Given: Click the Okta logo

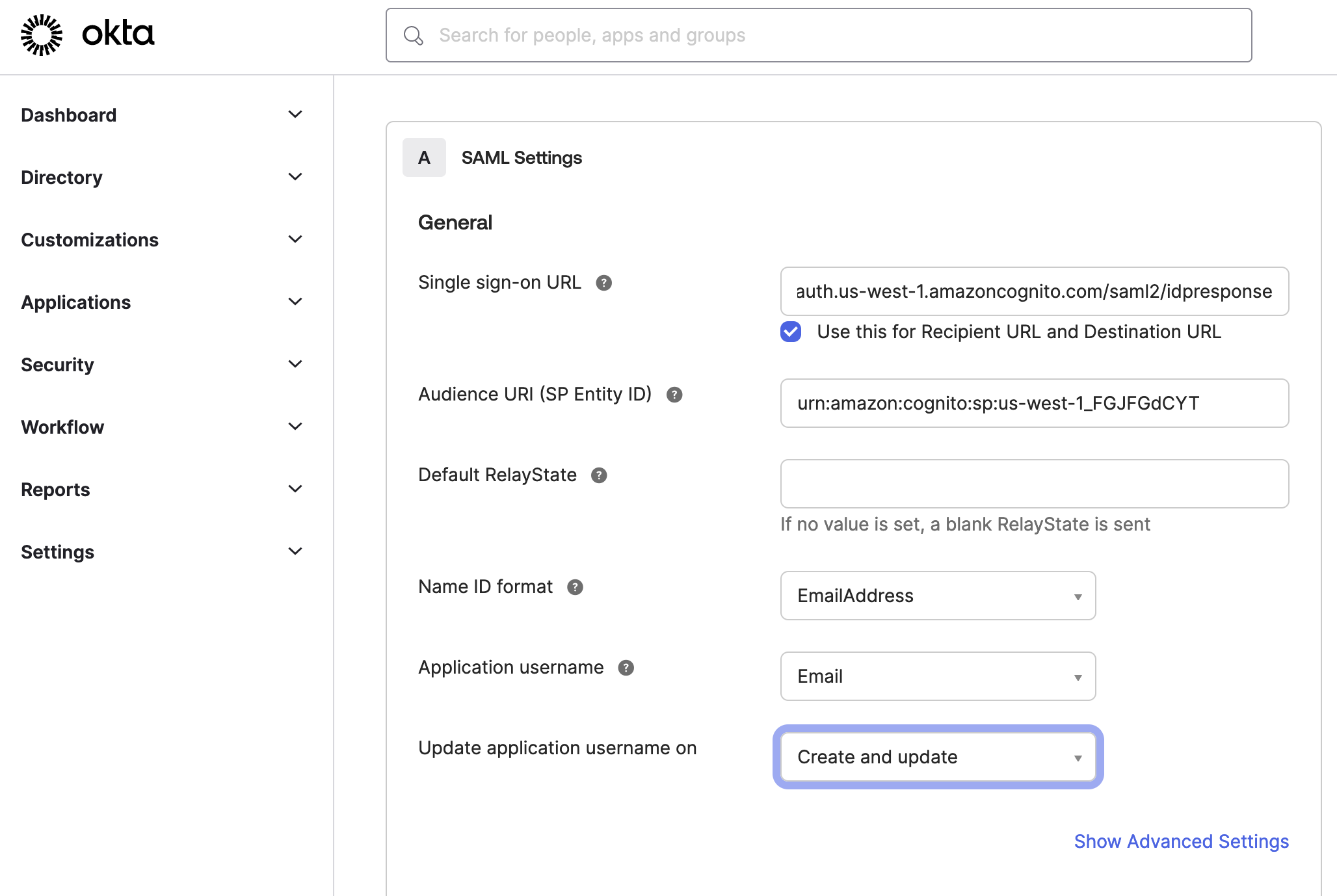Looking at the screenshot, I should point(87,34).
